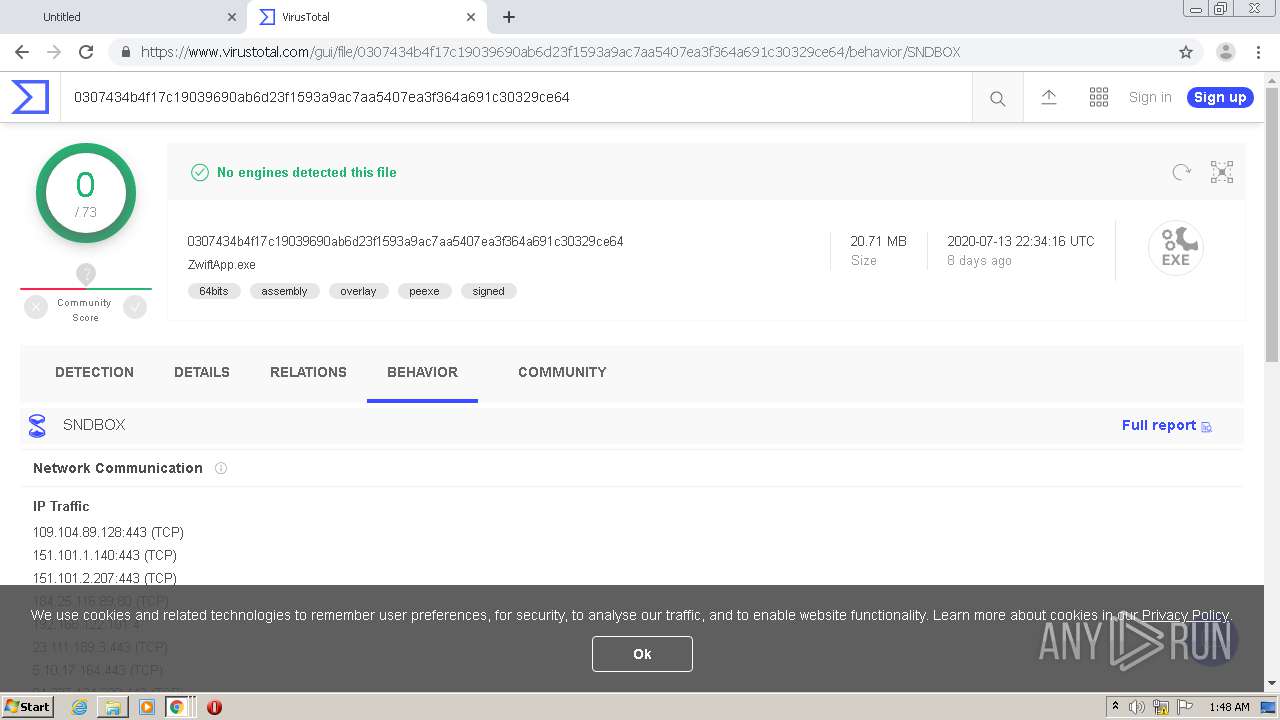Click IP 109.104.89.128:443 (TCP)

click(108, 532)
